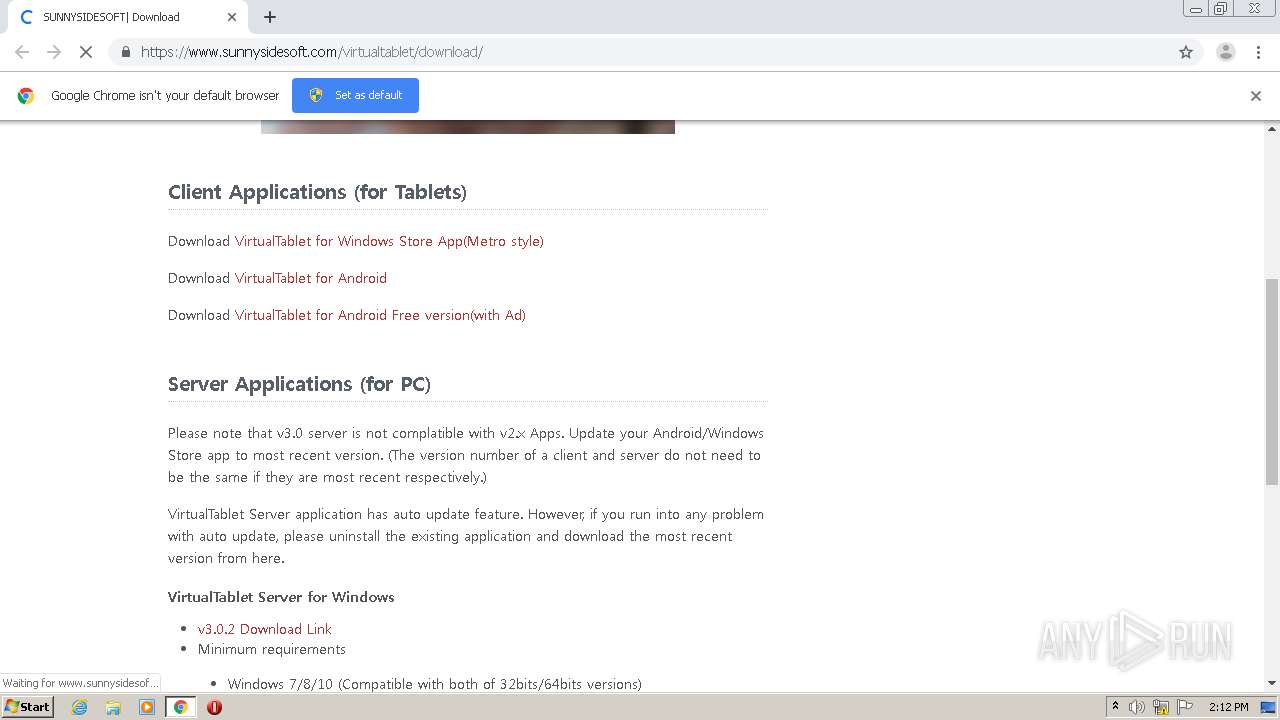
Task: Click the v3.0.2 Download Link
Action: pos(265,629)
